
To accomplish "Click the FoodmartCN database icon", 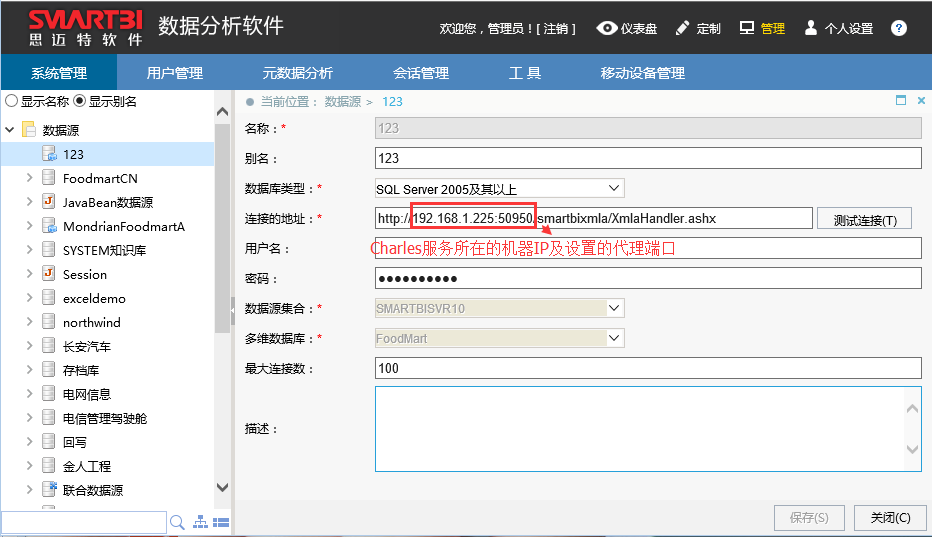I will [x=49, y=177].
